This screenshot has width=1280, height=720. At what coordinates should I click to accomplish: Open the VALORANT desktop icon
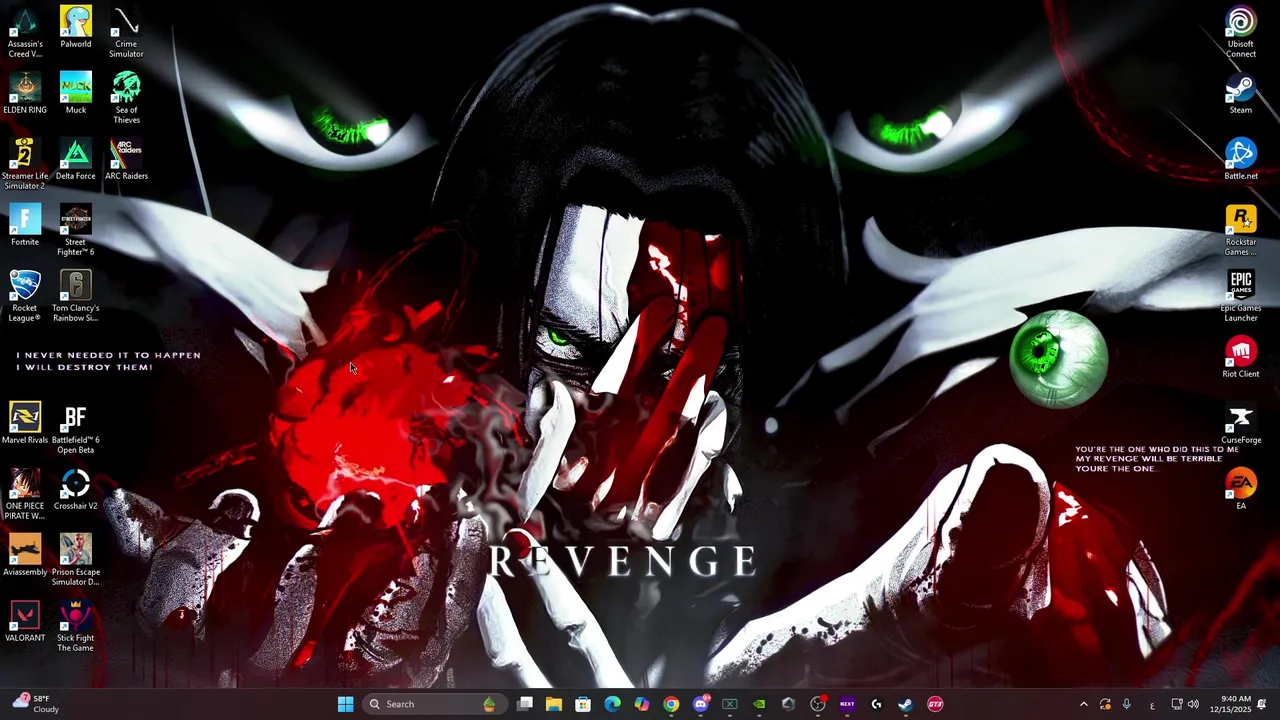(25, 621)
